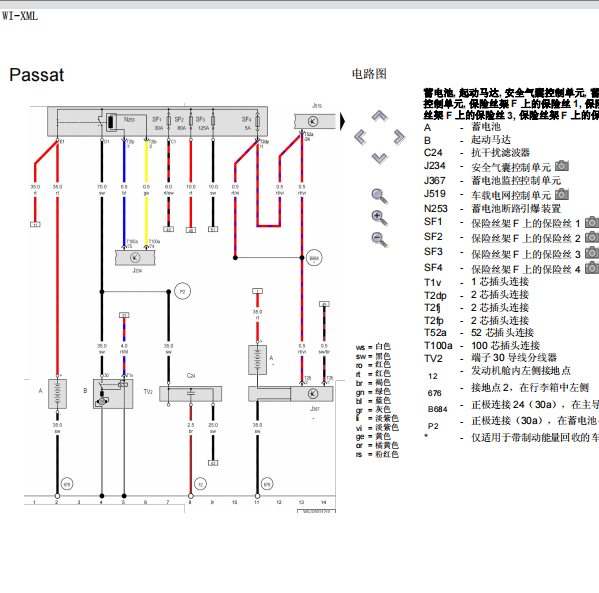Click the SF4 5A fuse symbol
The width and height of the screenshot is (599, 593).
[257, 121]
